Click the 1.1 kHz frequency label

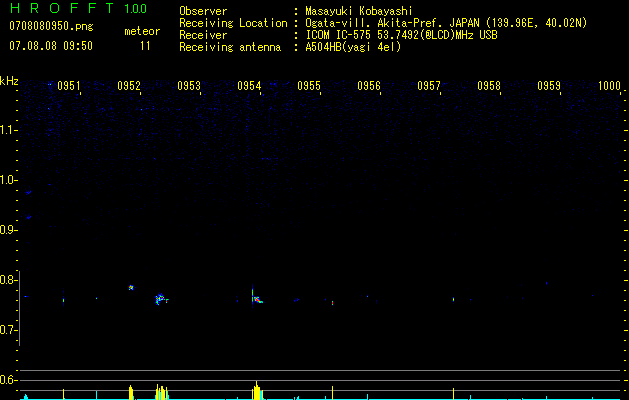pos(8,130)
